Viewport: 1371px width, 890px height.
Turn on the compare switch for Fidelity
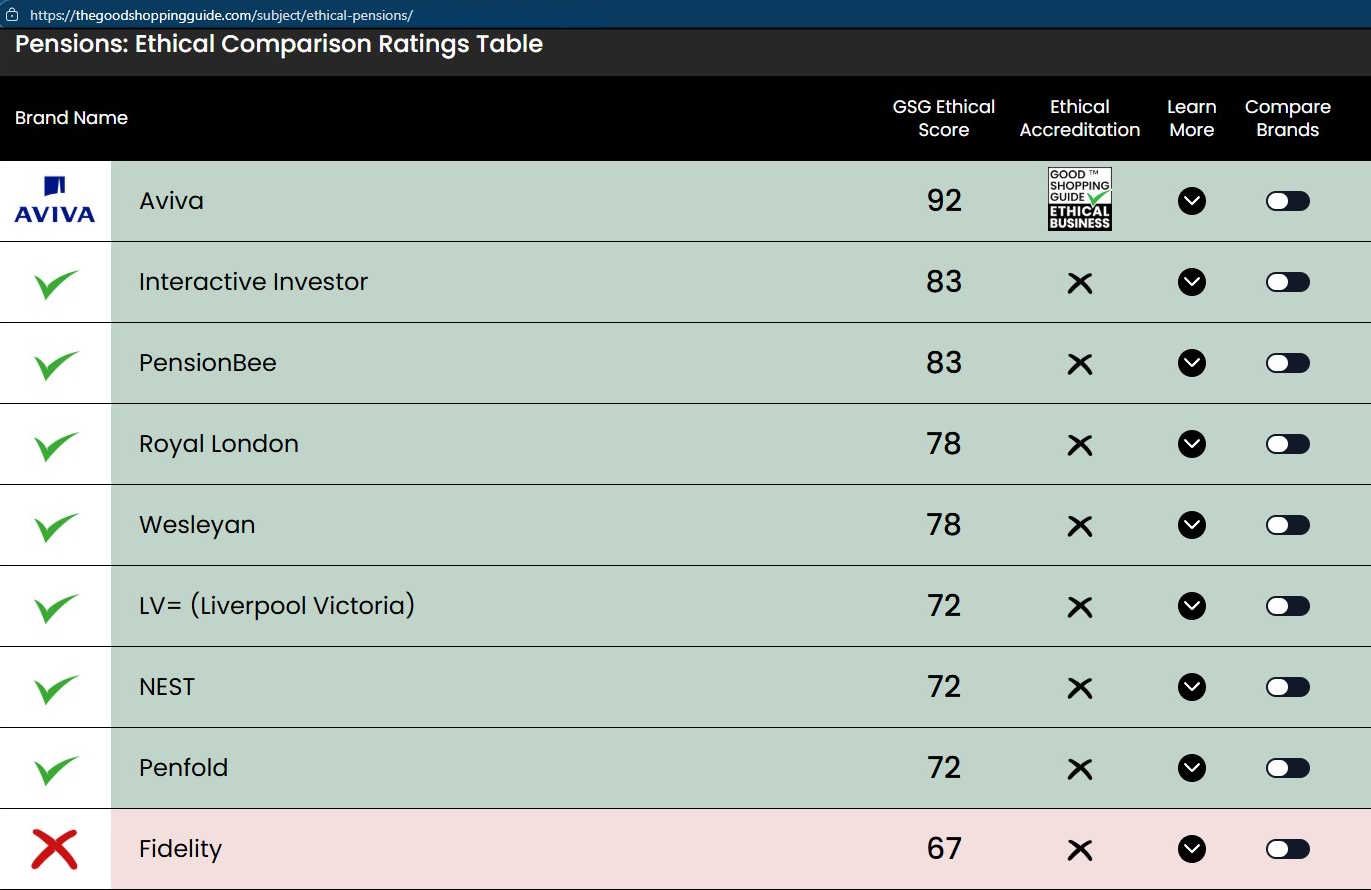(1287, 849)
